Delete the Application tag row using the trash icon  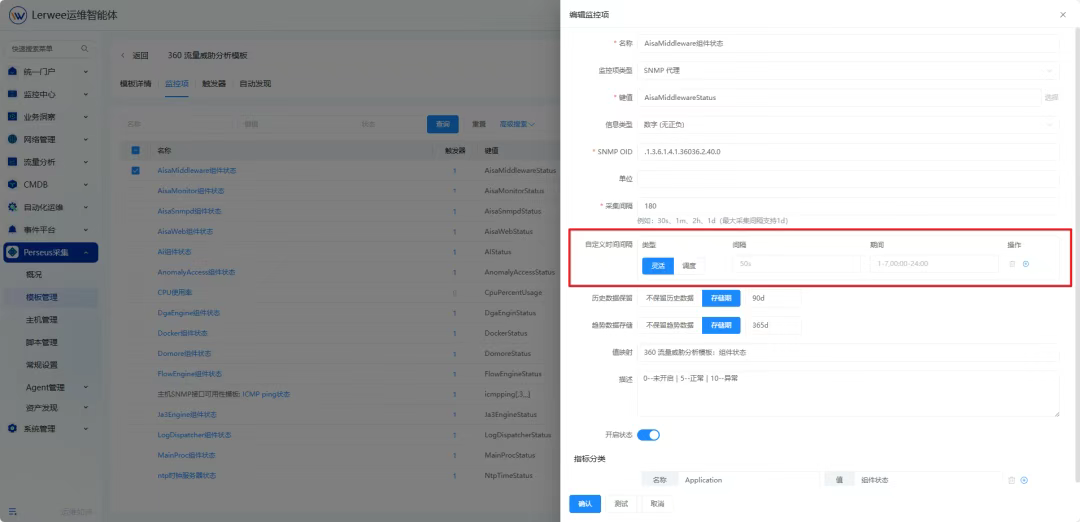[x=1011, y=480]
